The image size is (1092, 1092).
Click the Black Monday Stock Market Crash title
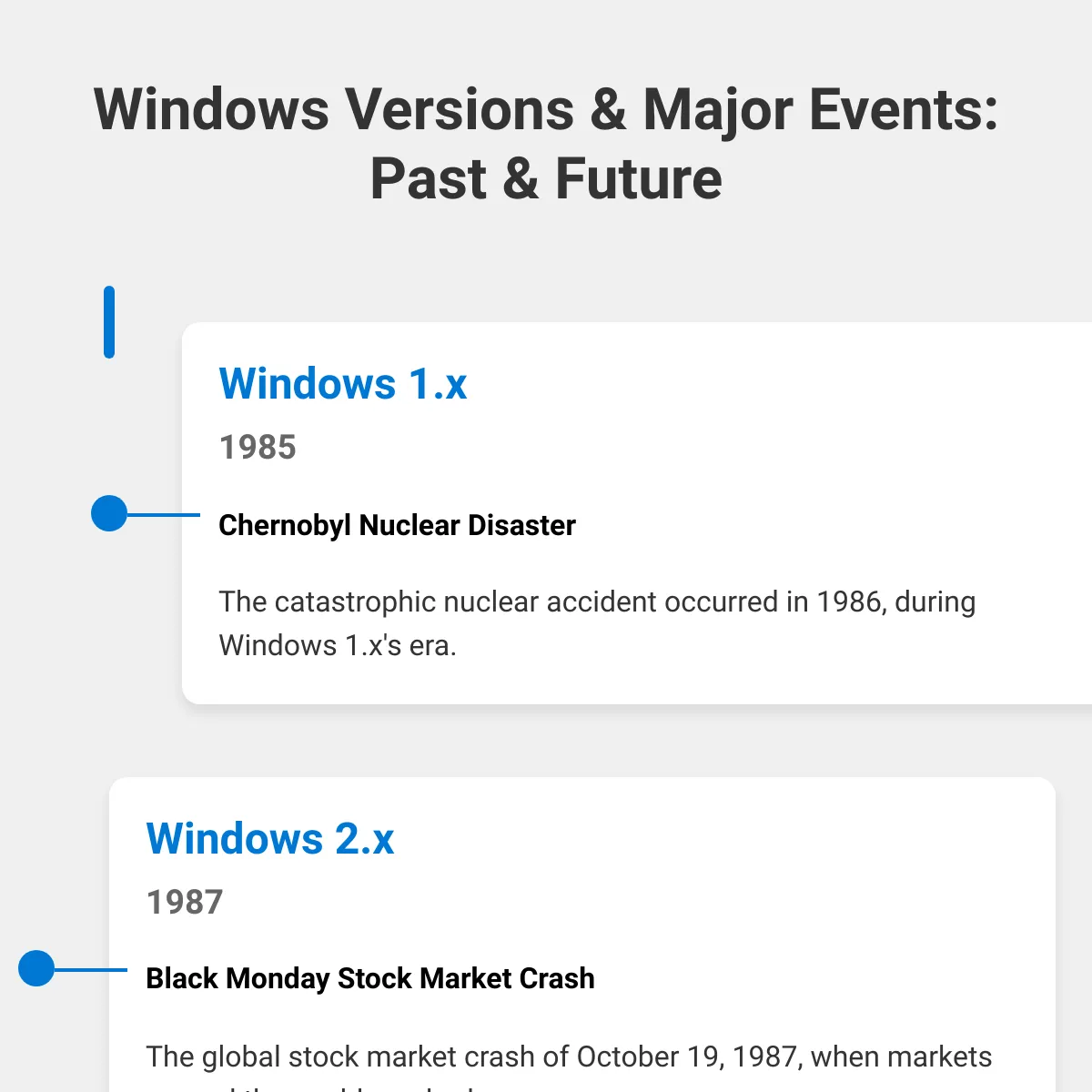coord(370,978)
